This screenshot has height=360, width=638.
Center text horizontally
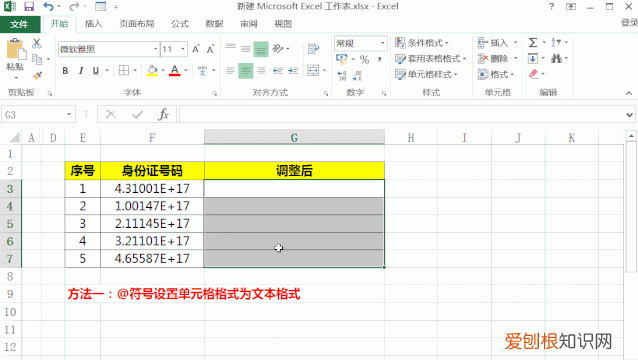coord(245,71)
